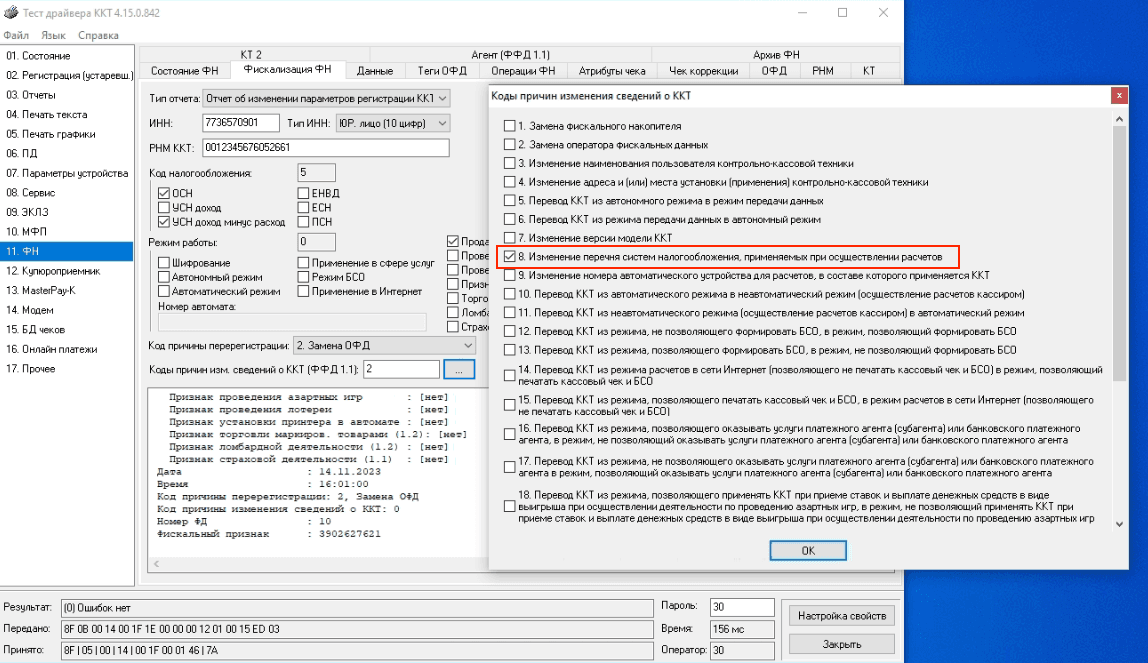Enable 'Изменение версии модели ККТ' checkbox
Image resolution: width=1148 pixels, height=663 pixels.
pos(510,238)
